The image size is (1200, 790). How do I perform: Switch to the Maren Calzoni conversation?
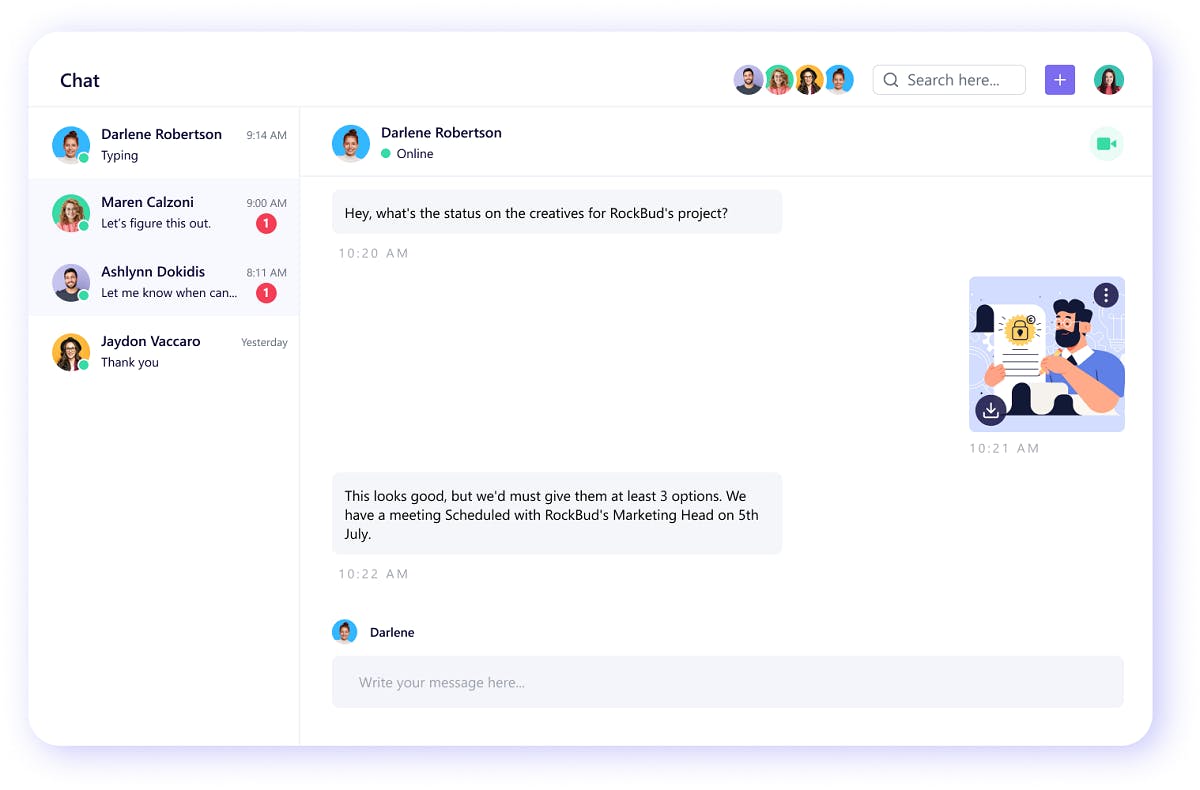[x=160, y=212]
